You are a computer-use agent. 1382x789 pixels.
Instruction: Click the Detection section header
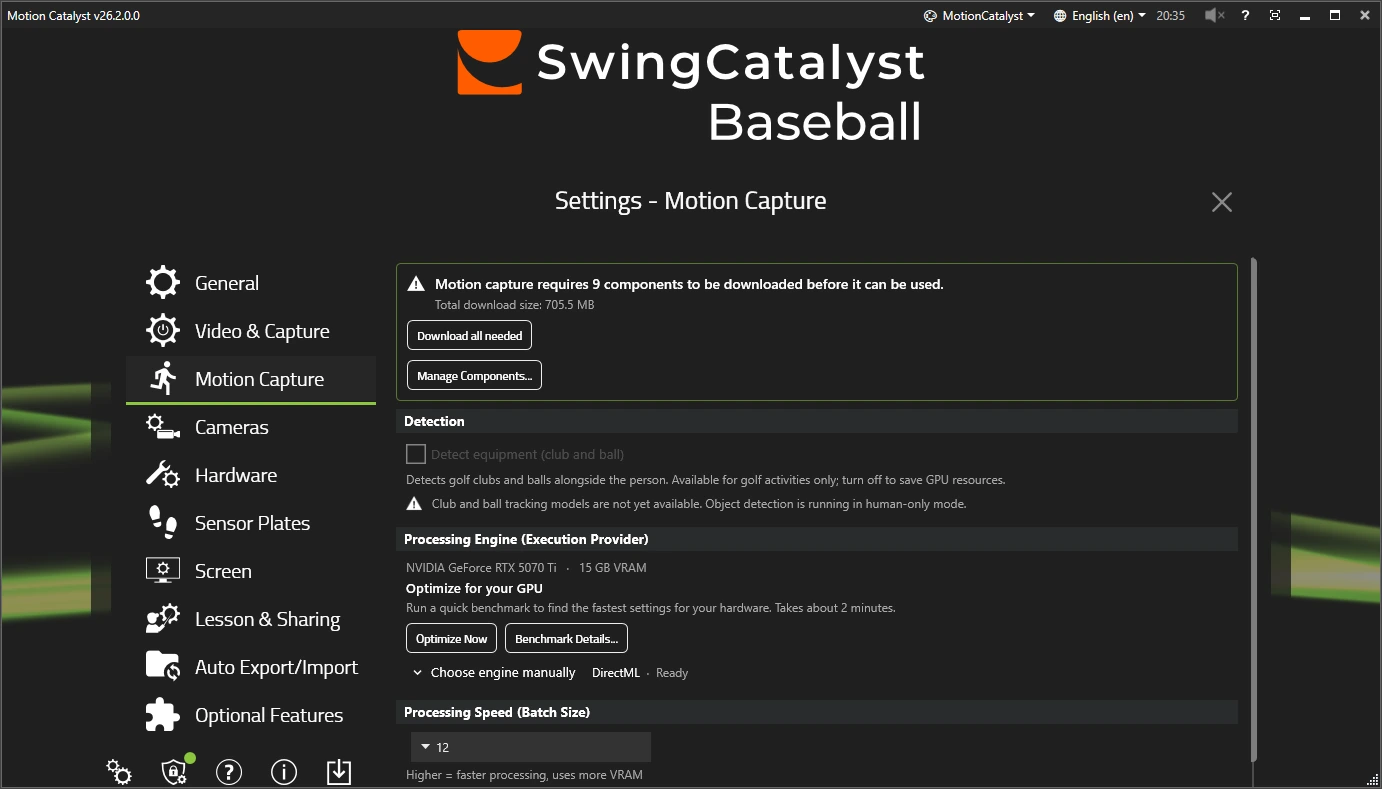click(x=817, y=421)
